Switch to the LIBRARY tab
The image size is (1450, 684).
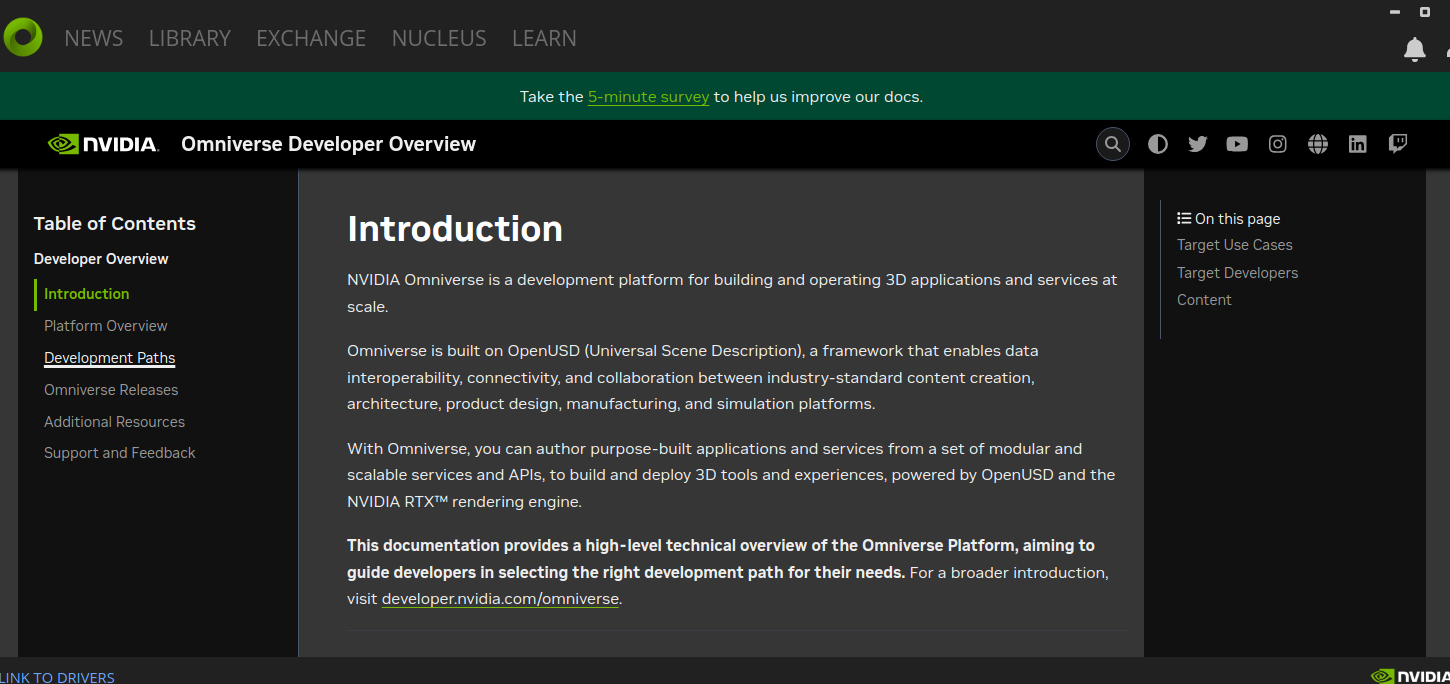pyautogui.click(x=190, y=38)
